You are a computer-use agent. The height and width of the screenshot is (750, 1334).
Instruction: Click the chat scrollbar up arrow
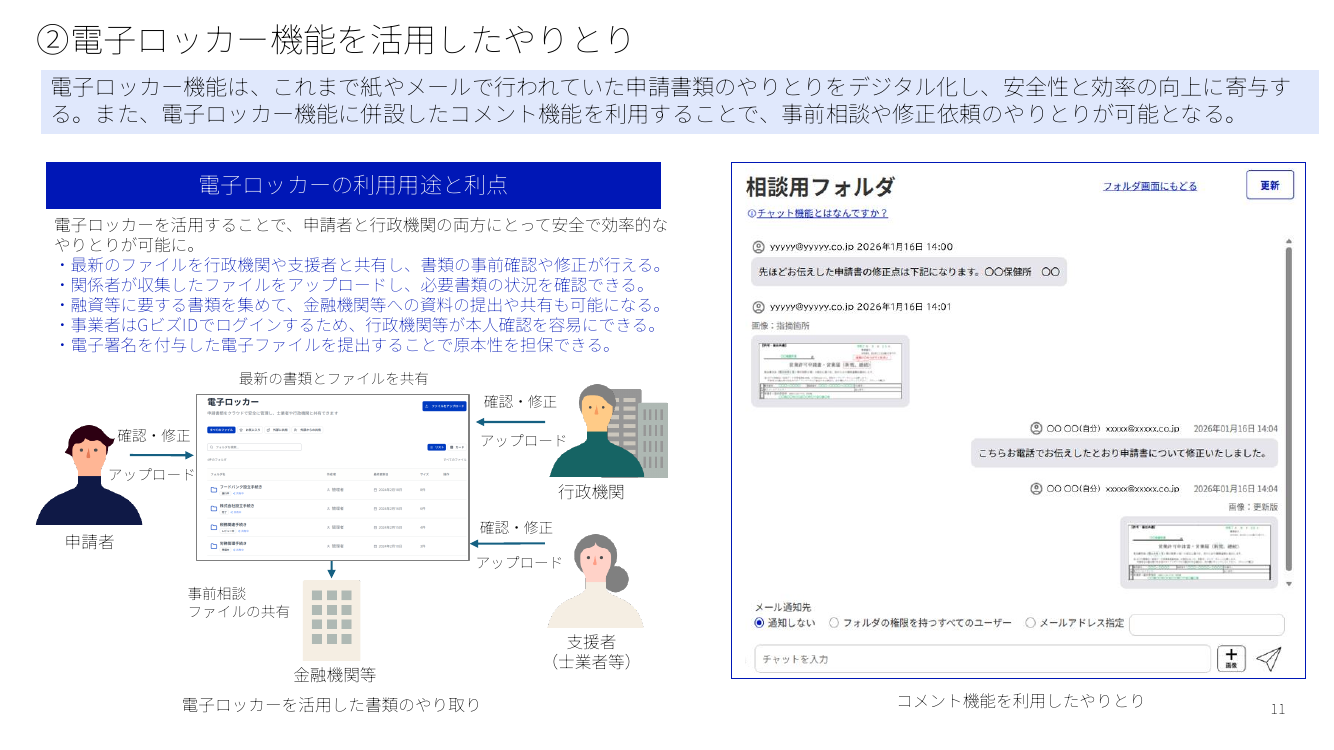(1288, 242)
